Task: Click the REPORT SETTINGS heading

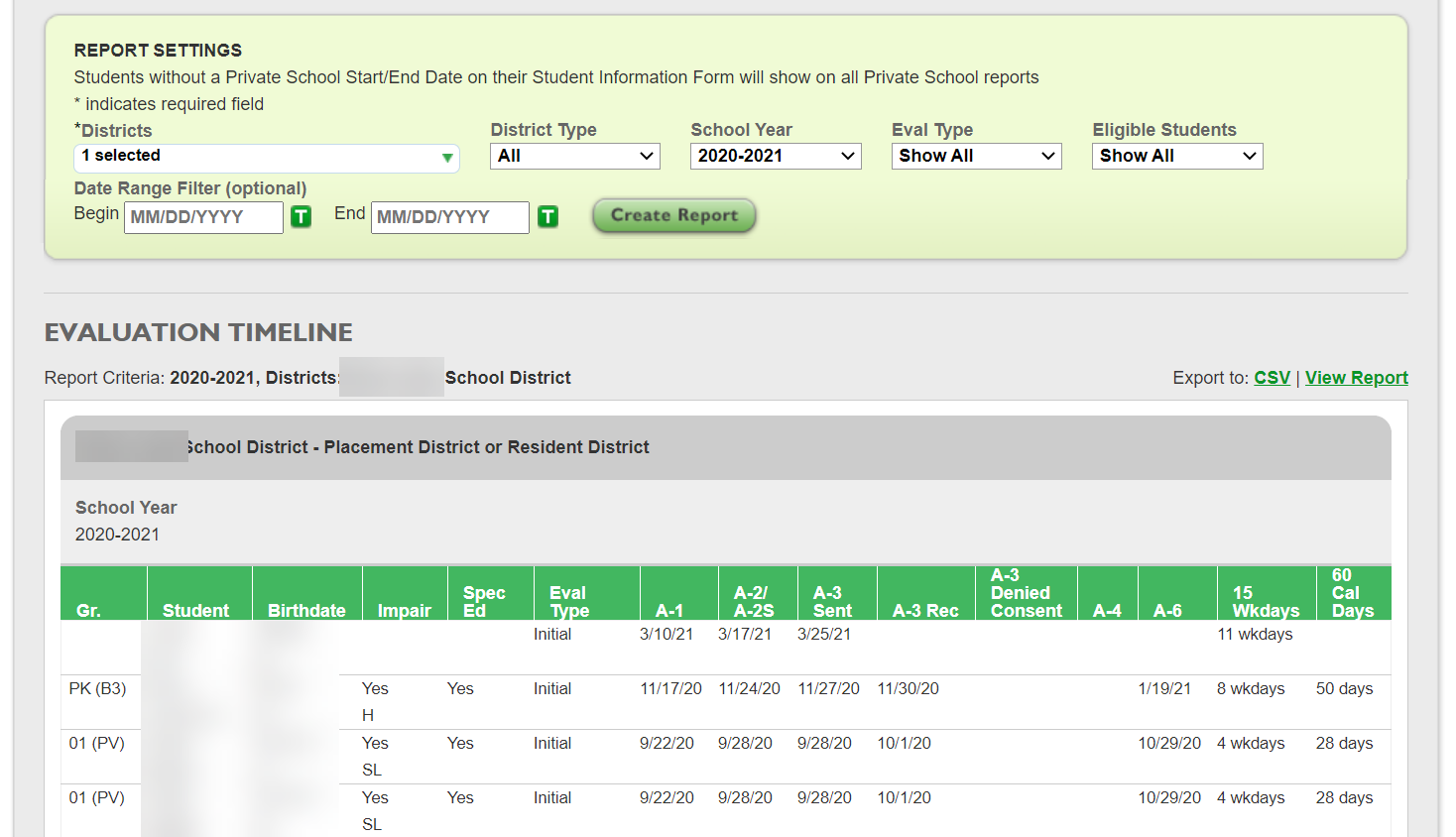Action: pyautogui.click(x=158, y=51)
